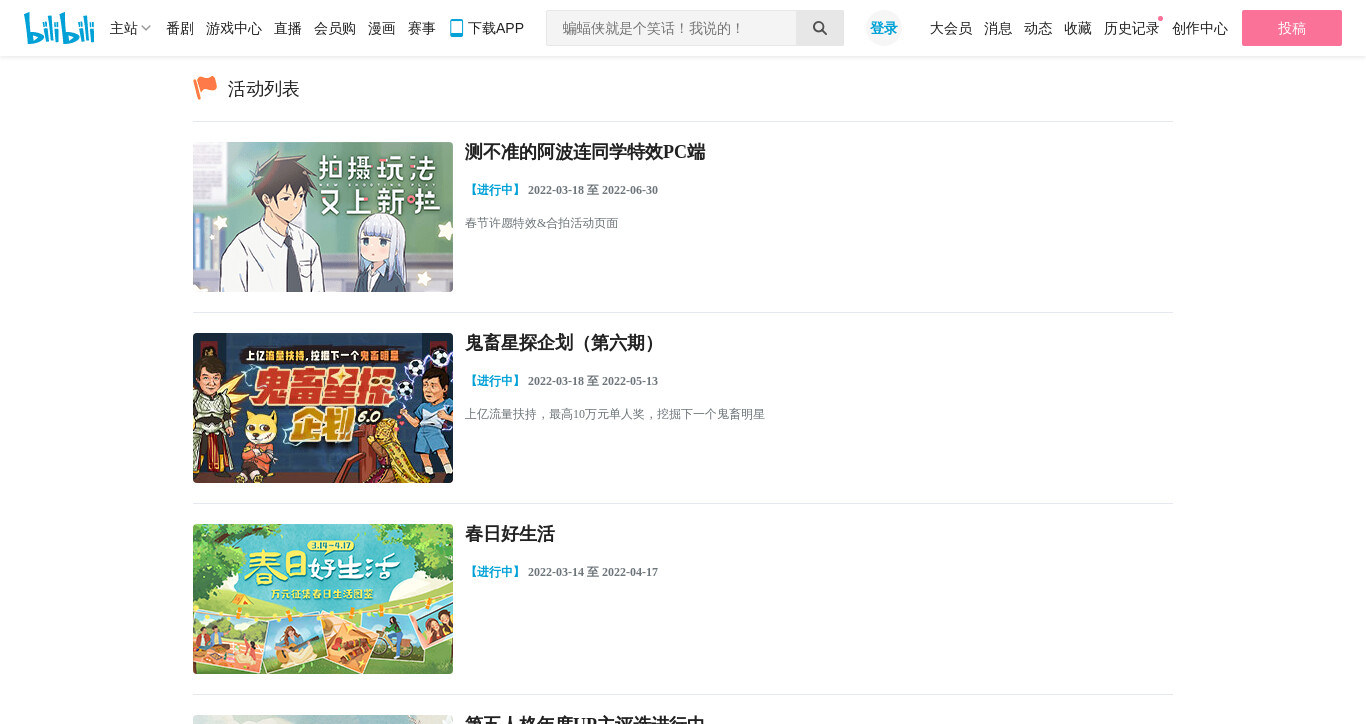Open 创作中心 creator center

1200,28
